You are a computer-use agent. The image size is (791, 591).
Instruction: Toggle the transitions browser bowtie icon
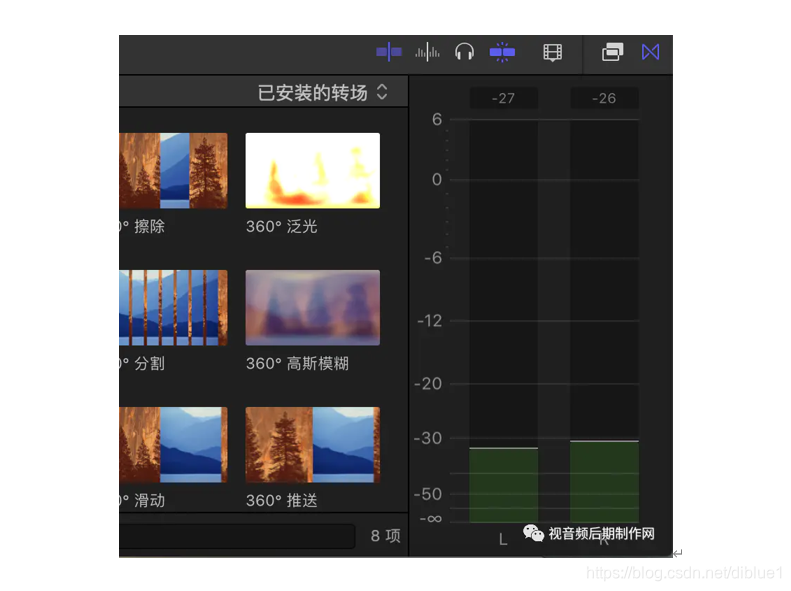[650, 52]
